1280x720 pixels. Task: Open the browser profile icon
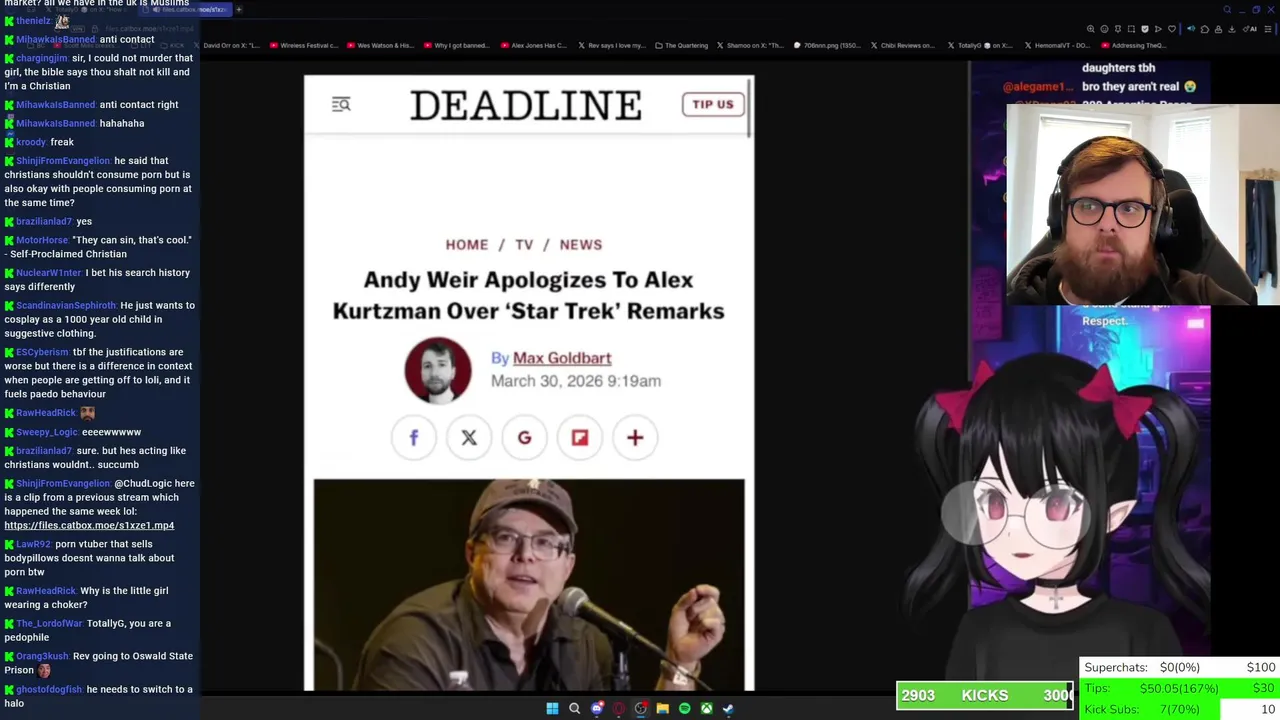1218,29
